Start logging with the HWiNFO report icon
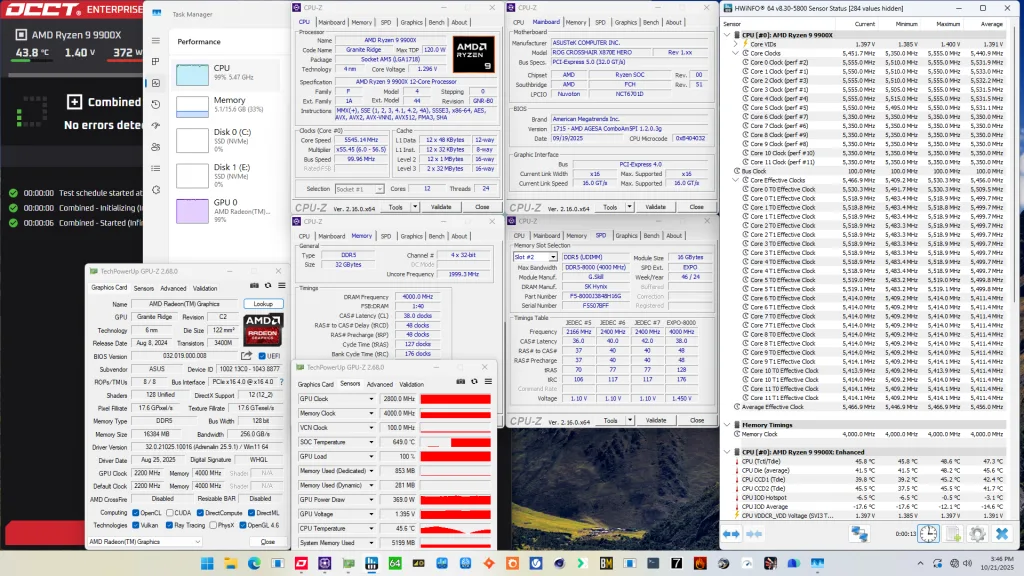Screen dimensions: 1024x576 pos(953,533)
